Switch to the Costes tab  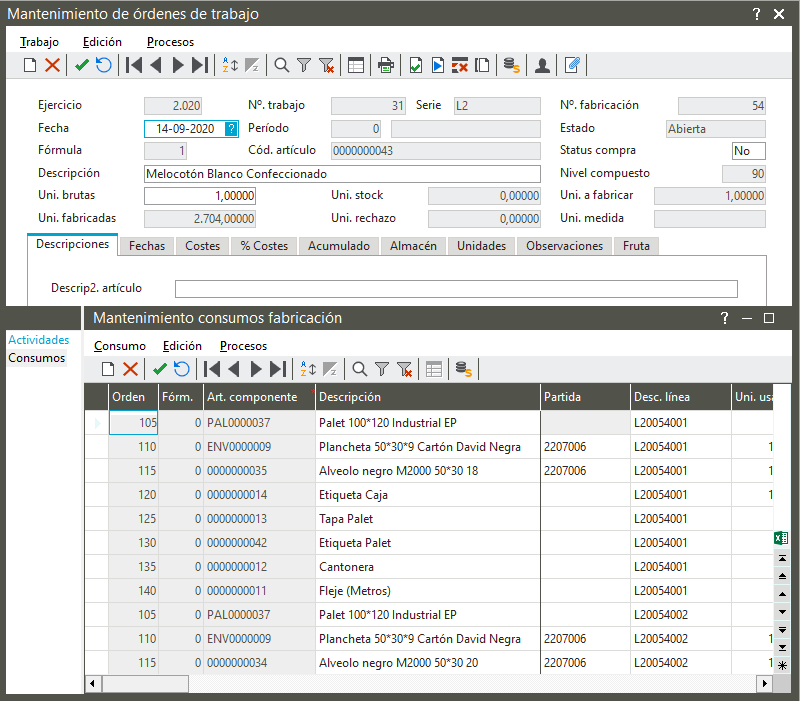coord(202,246)
